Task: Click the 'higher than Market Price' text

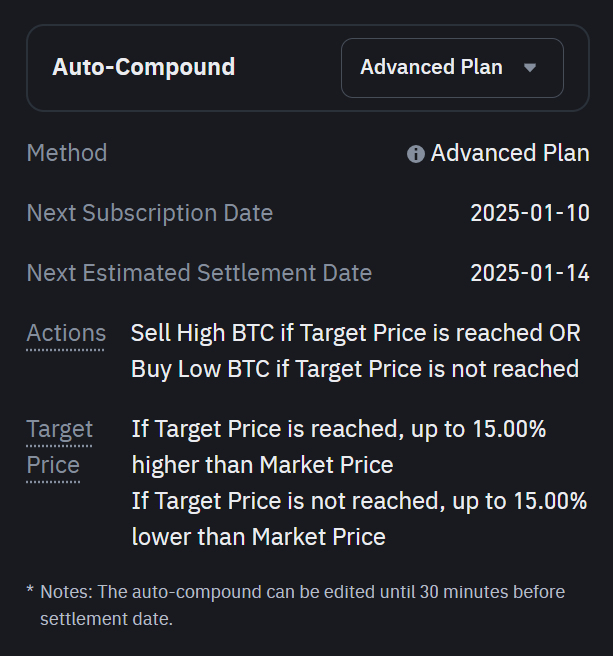Action: pos(262,465)
